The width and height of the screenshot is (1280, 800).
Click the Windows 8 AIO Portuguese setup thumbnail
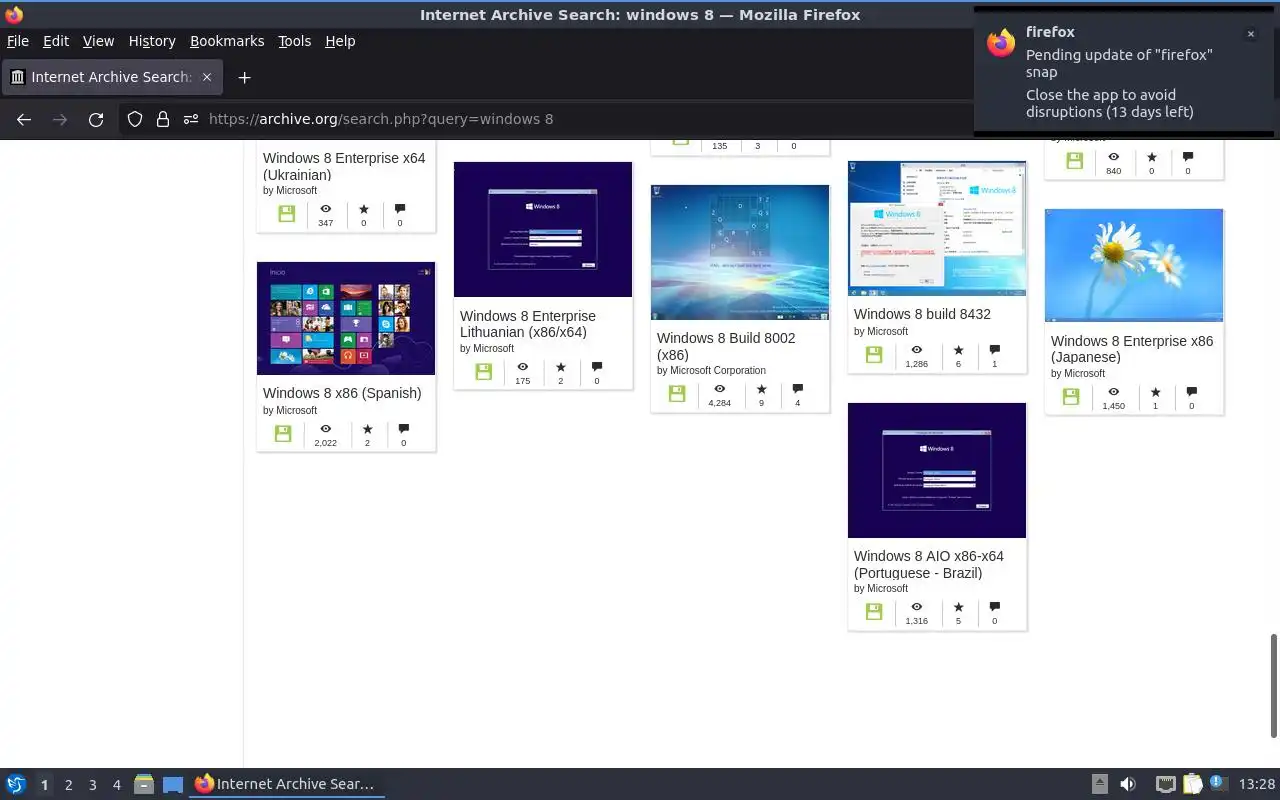click(x=937, y=470)
